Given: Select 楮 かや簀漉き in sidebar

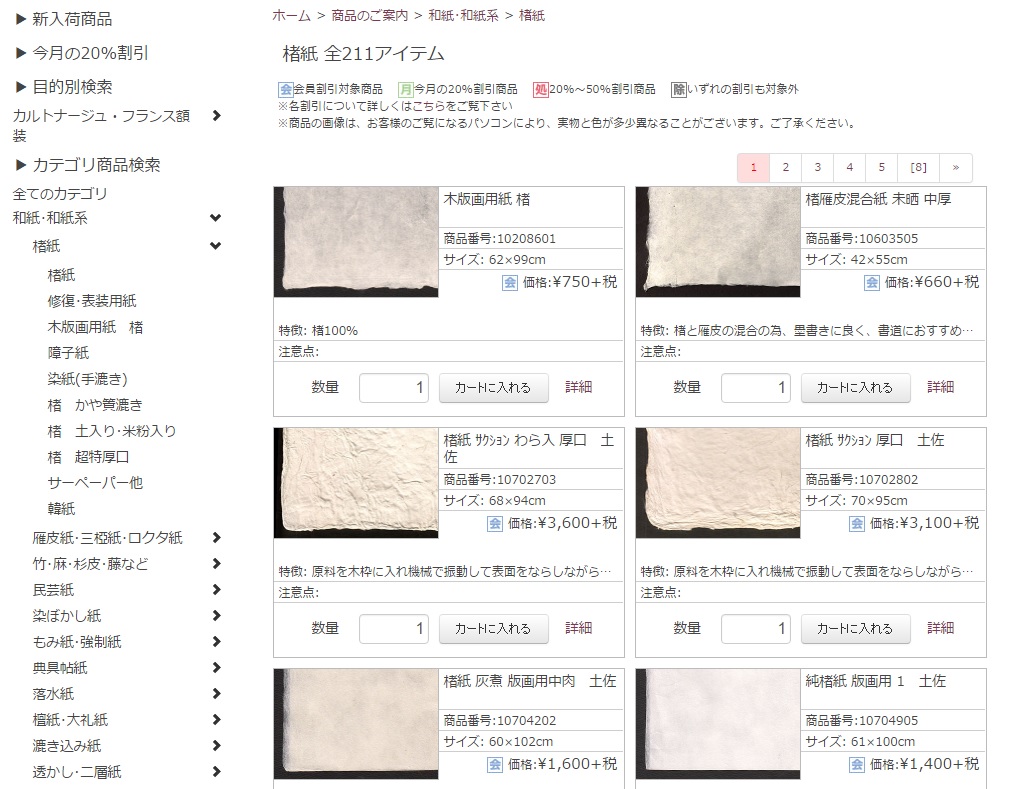Looking at the screenshot, I should pyautogui.click(x=95, y=405).
